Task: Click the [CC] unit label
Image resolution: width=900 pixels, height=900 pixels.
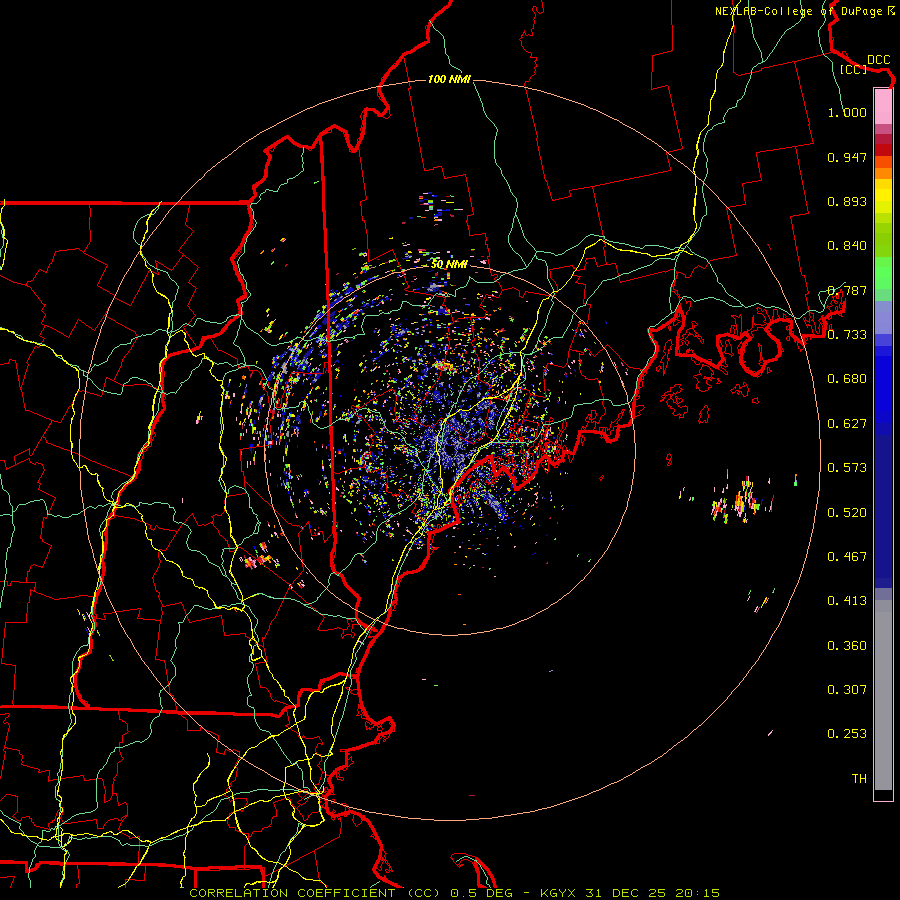Action: coord(854,69)
